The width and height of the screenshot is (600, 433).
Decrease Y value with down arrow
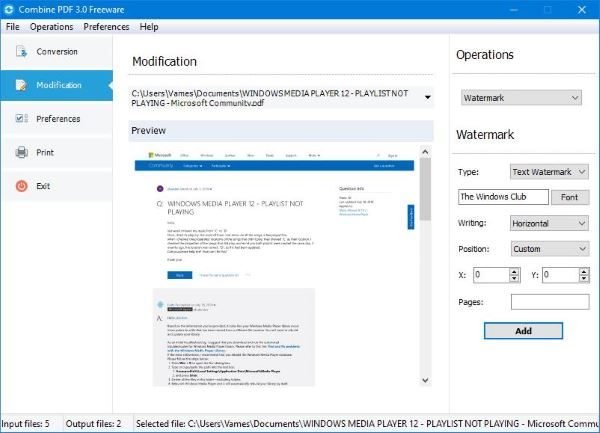(x=584, y=278)
